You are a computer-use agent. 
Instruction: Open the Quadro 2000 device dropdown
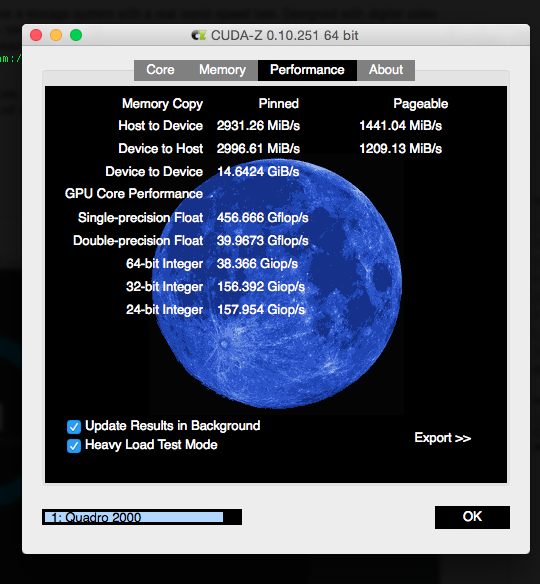coord(142,517)
